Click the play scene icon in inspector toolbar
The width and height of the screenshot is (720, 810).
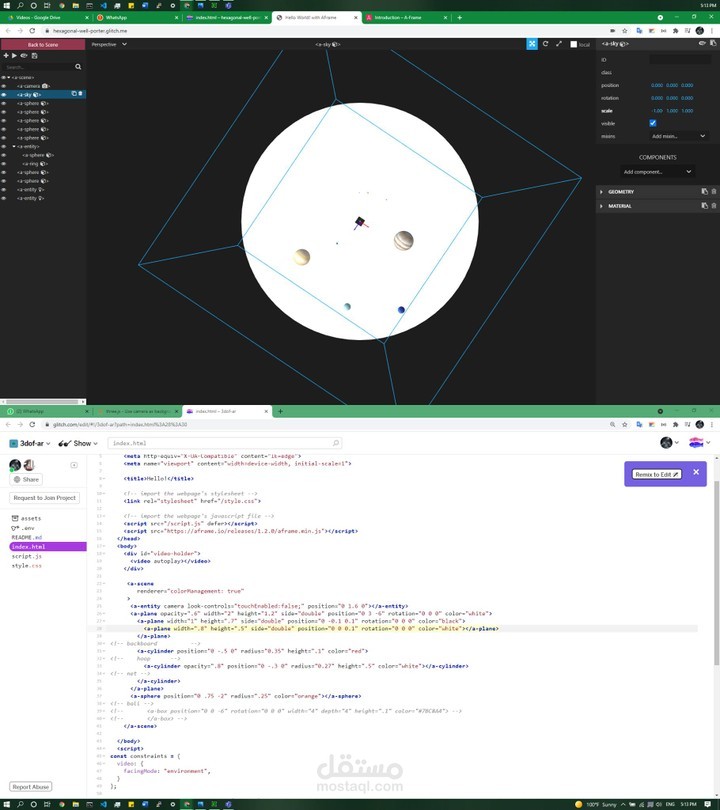click(14, 56)
